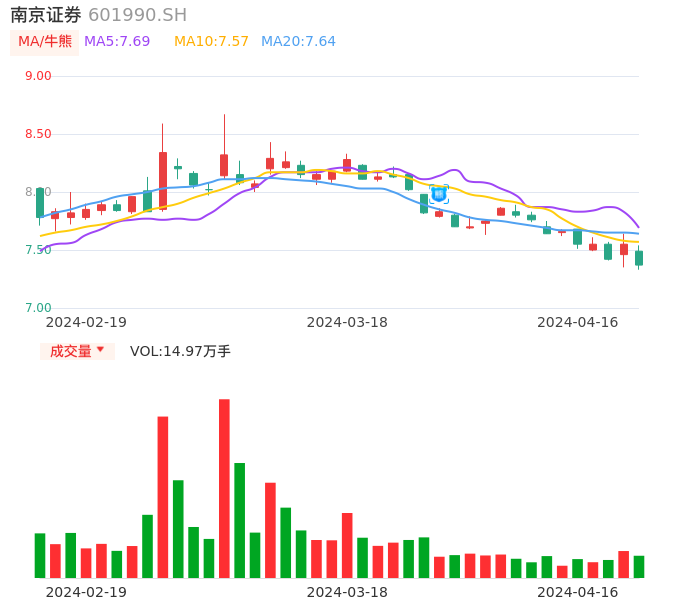Open the 成交量 indicator dropdown
The height and width of the screenshot is (606, 686).
[77, 351]
